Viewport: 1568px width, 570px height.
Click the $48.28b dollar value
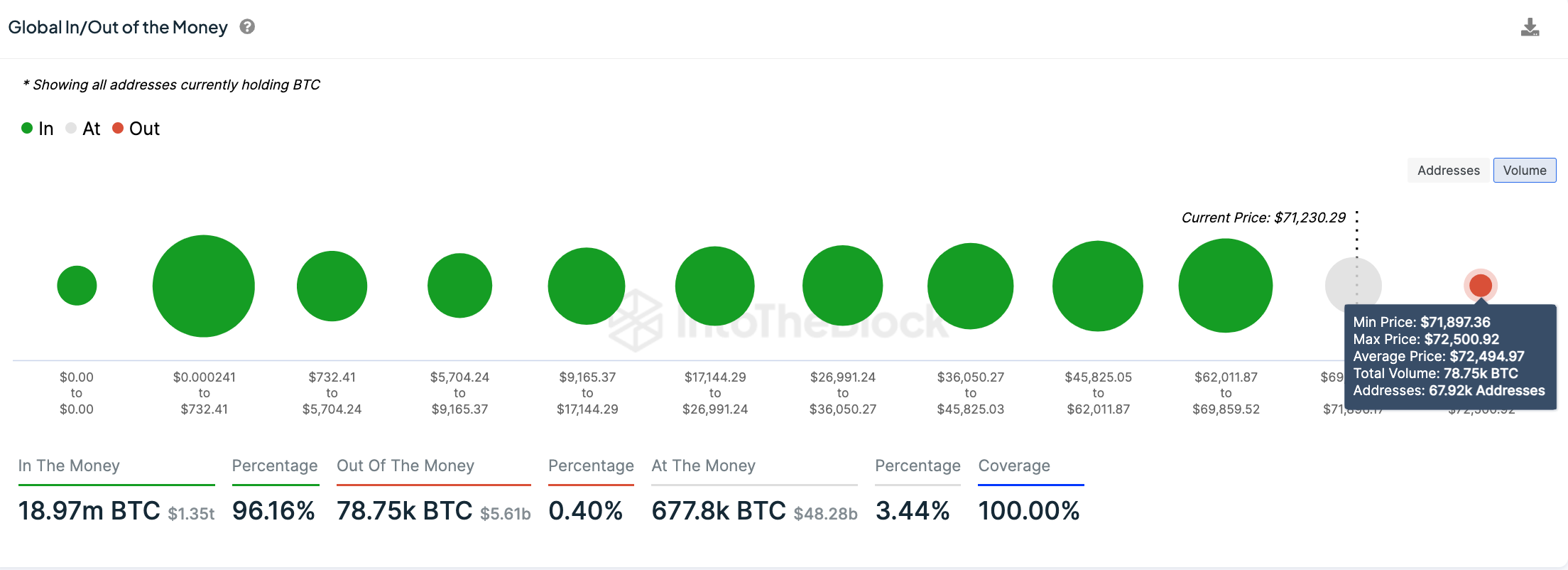826,514
